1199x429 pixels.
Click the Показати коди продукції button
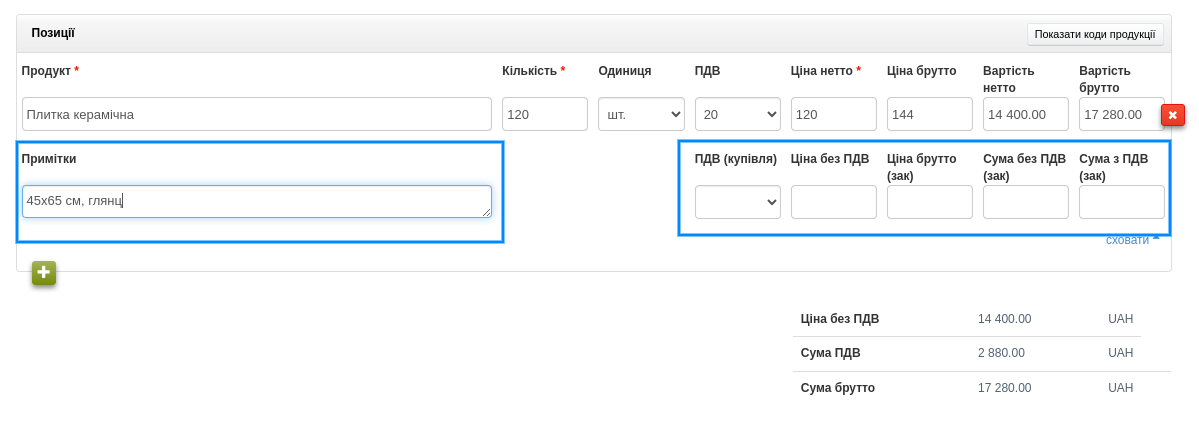click(x=1094, y=34)
